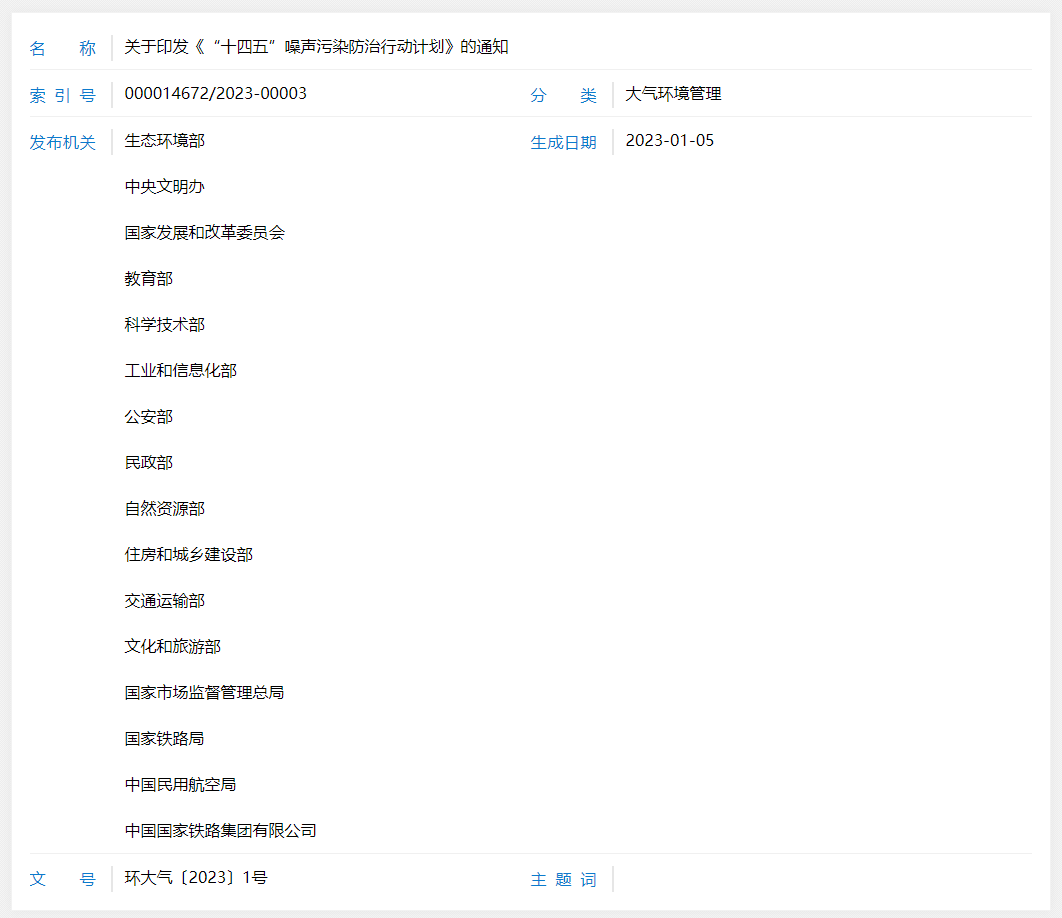
Task: Click 科学技术部 in the list
Action: pos(161,324)
